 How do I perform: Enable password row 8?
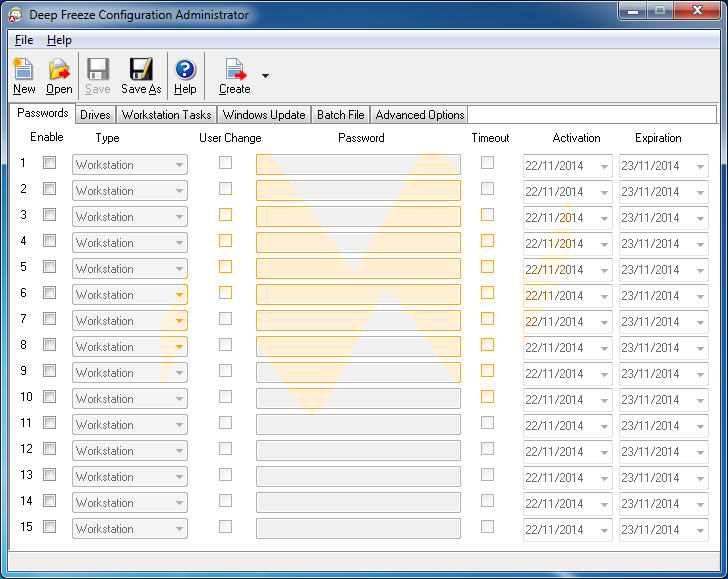49,345
